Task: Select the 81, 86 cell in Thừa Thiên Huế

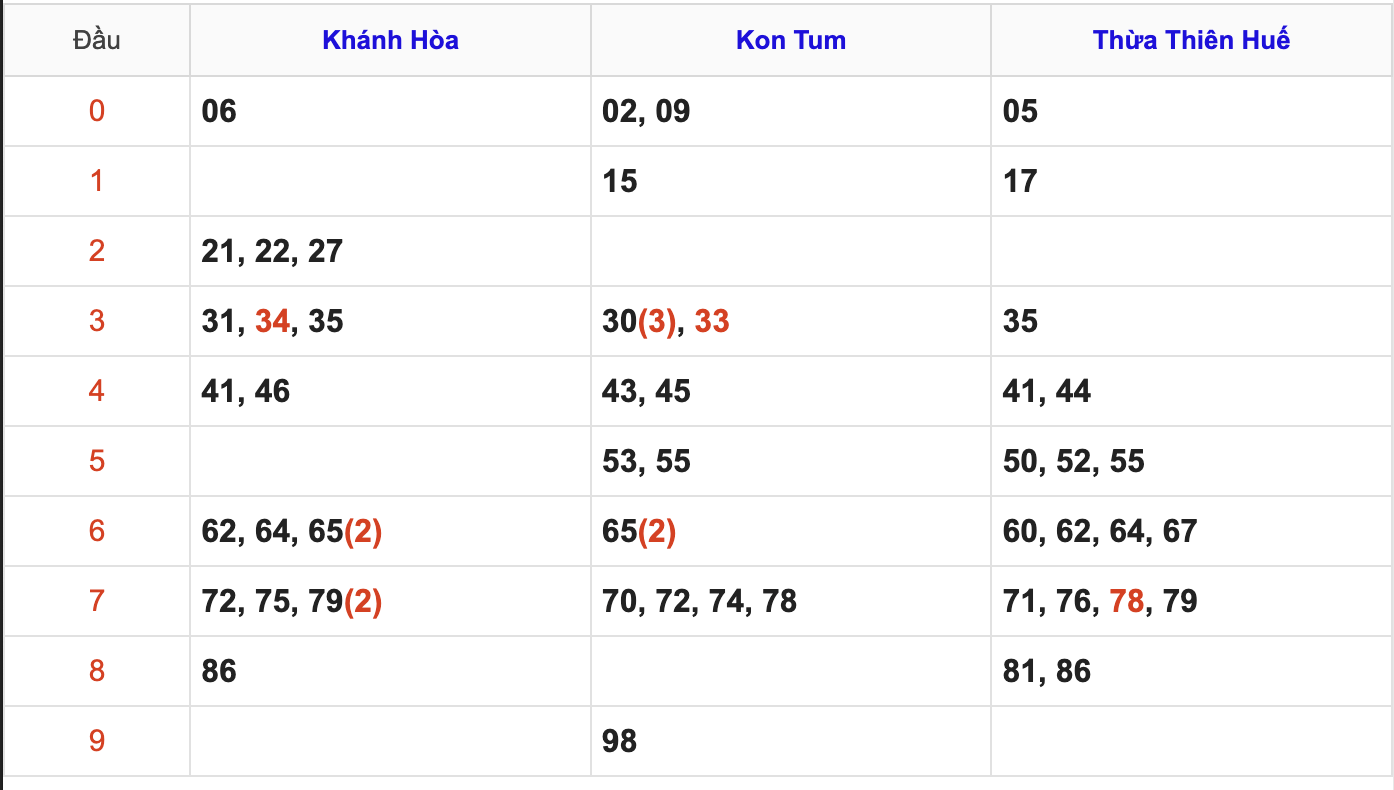Action: click(1046, 671)
